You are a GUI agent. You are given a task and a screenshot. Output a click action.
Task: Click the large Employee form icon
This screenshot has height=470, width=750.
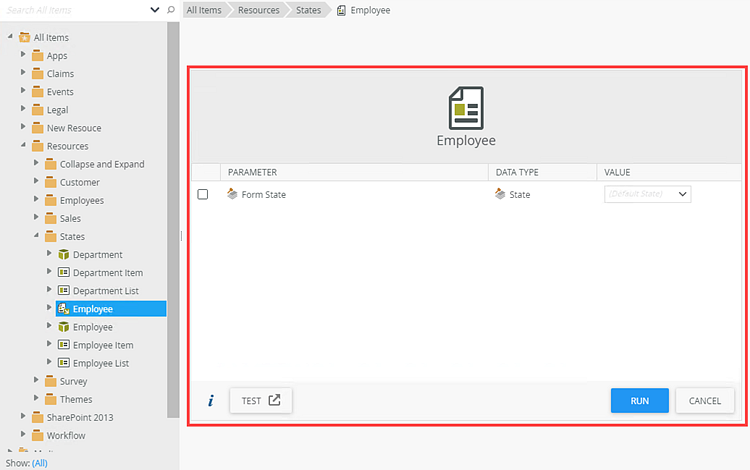(466, 108)
